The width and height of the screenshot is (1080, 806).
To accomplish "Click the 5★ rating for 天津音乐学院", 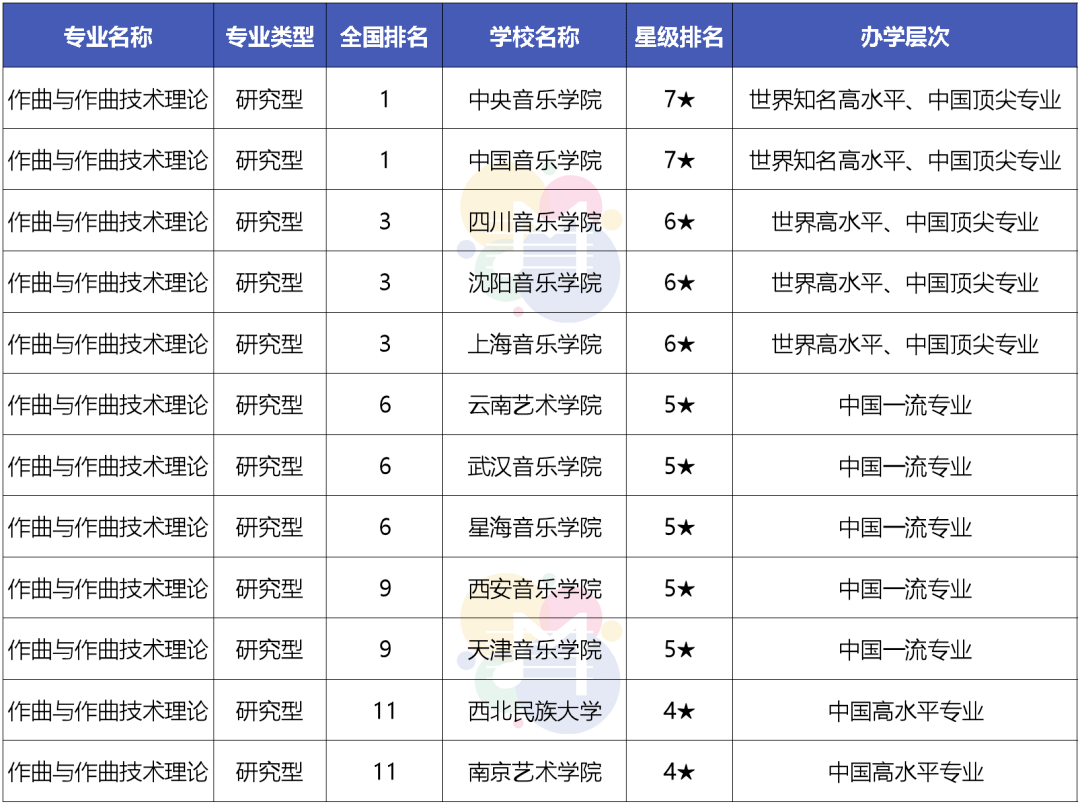I will (679, 649).
